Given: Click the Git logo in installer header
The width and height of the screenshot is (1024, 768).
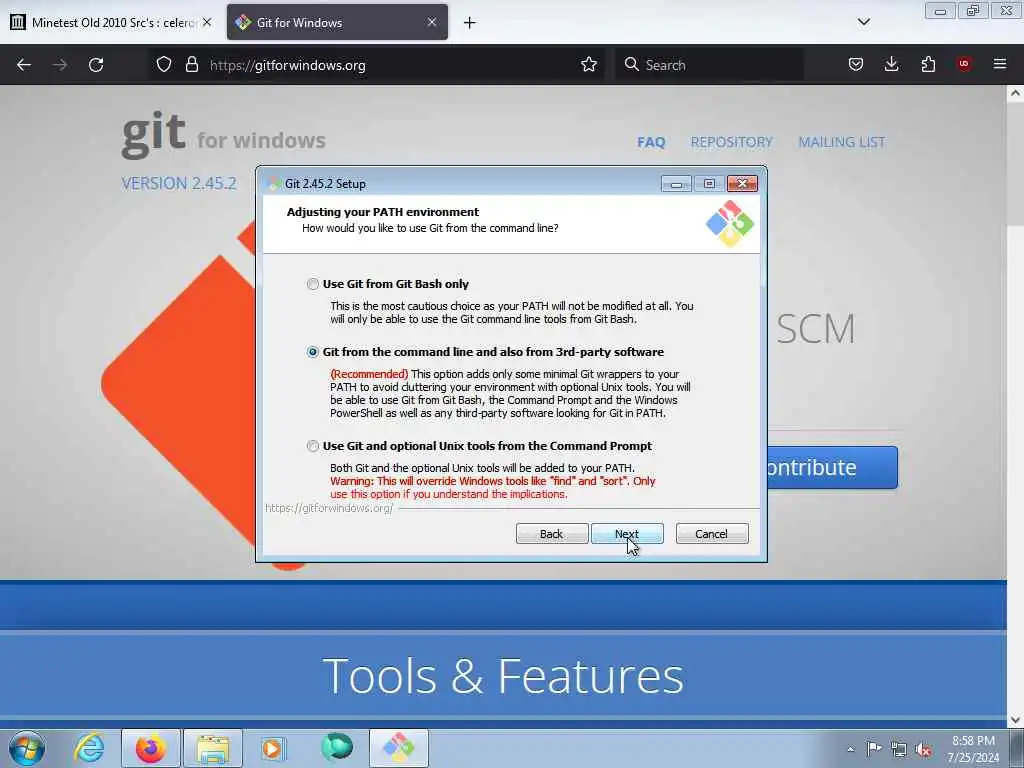Looking at the screenshot, I should (729, 224).
